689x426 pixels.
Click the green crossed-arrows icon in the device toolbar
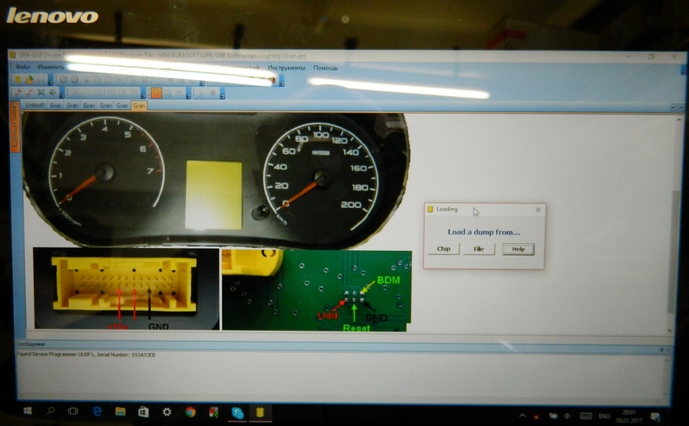click(41, 93)
